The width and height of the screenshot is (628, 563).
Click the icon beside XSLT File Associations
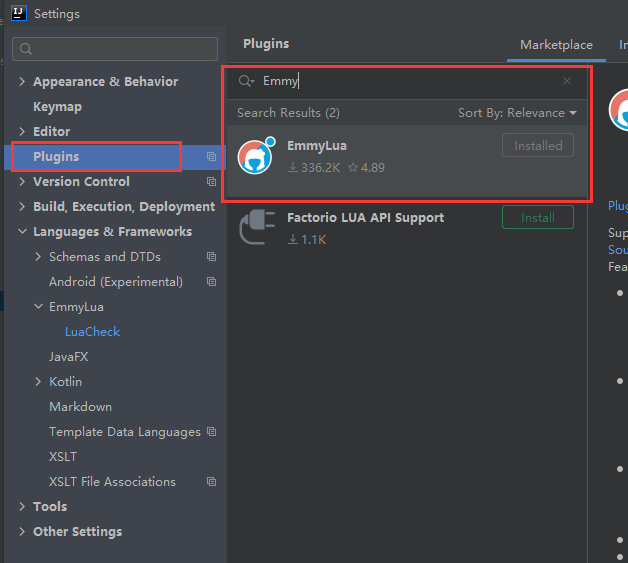click(211, 481)
